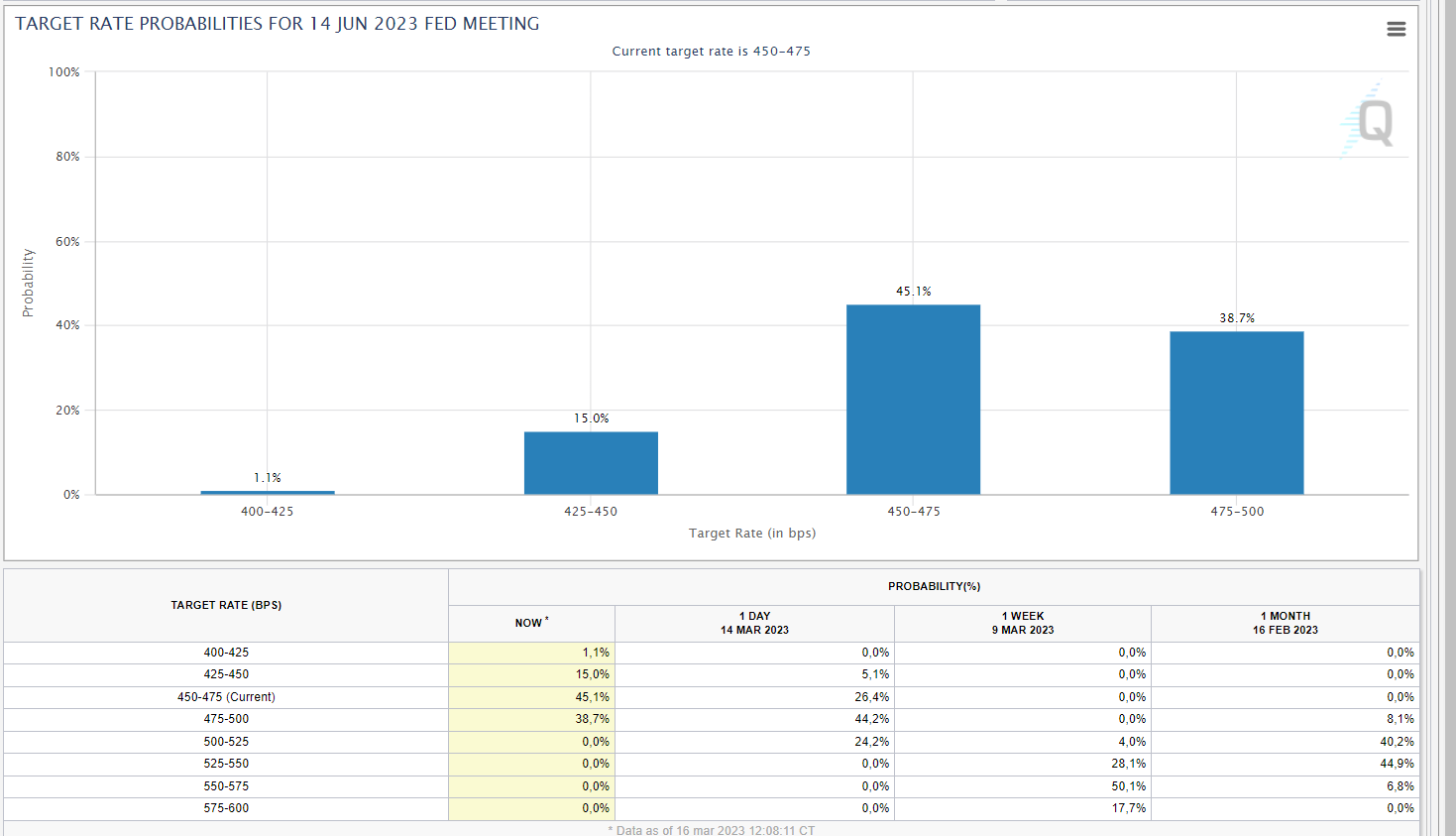Click the 475-500 x-axis label
The width and height of the screenshot is (1456, 836).
(x=1237, y=512)
